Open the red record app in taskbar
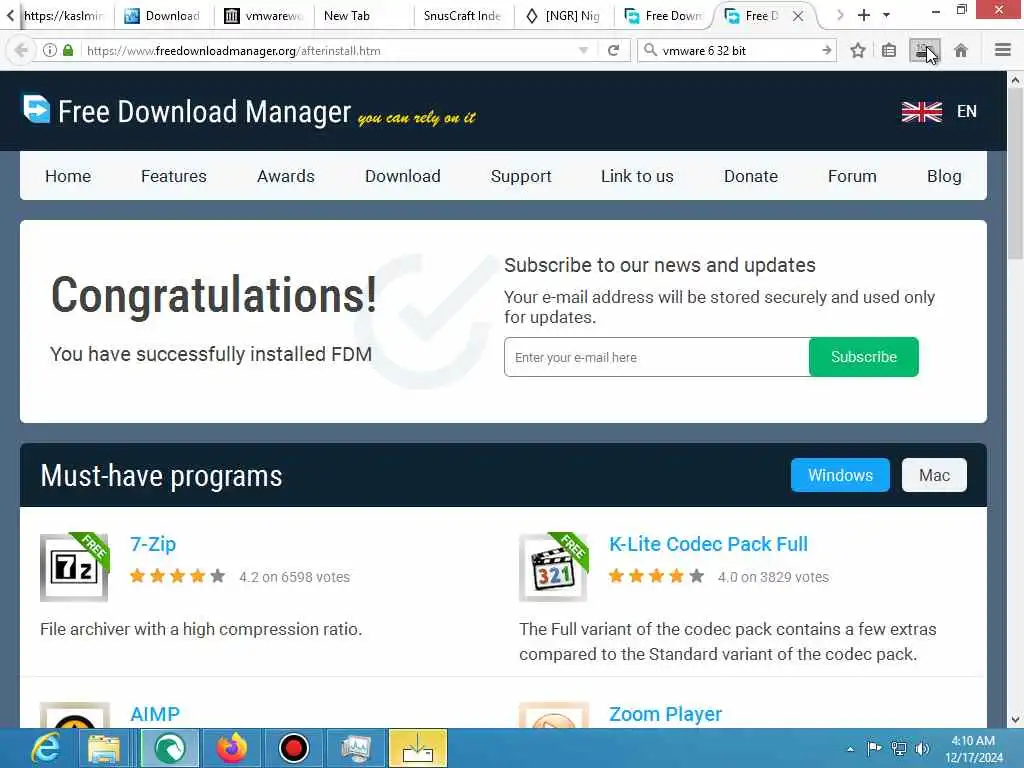The image size is (1024, 768). tap(293, 748)
